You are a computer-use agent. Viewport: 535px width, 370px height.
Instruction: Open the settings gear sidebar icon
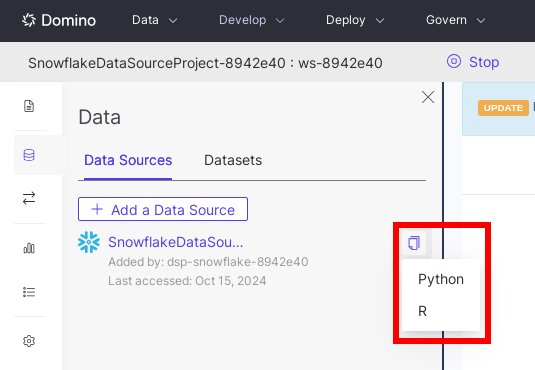[29, 341]
